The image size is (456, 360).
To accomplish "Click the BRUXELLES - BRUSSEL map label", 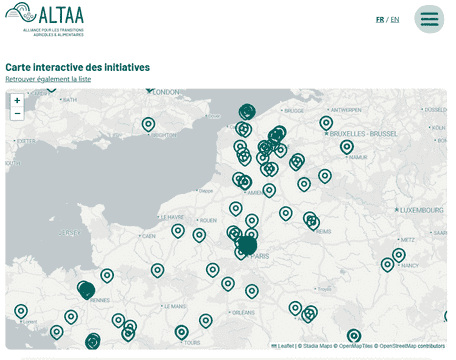I will click(363, 134).
